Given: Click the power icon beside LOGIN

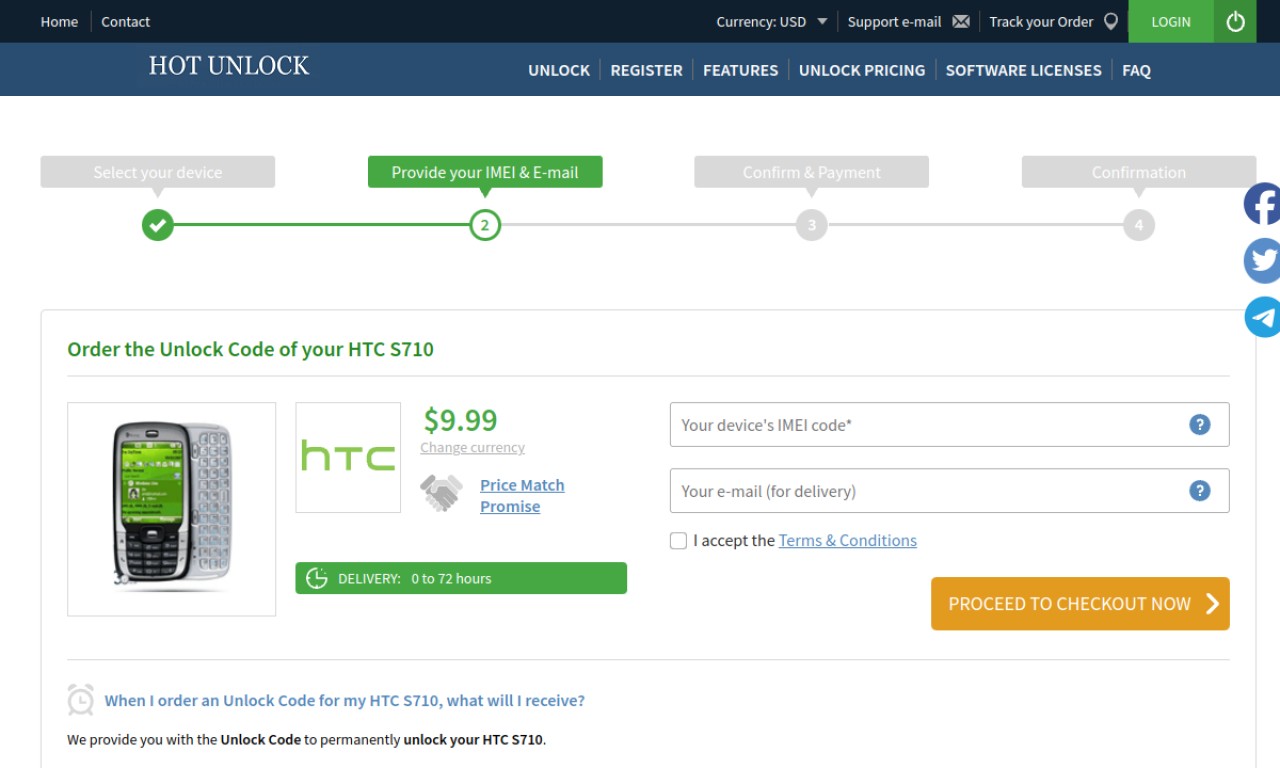Looking at the screenshot, I should (x=1235, y=21).
